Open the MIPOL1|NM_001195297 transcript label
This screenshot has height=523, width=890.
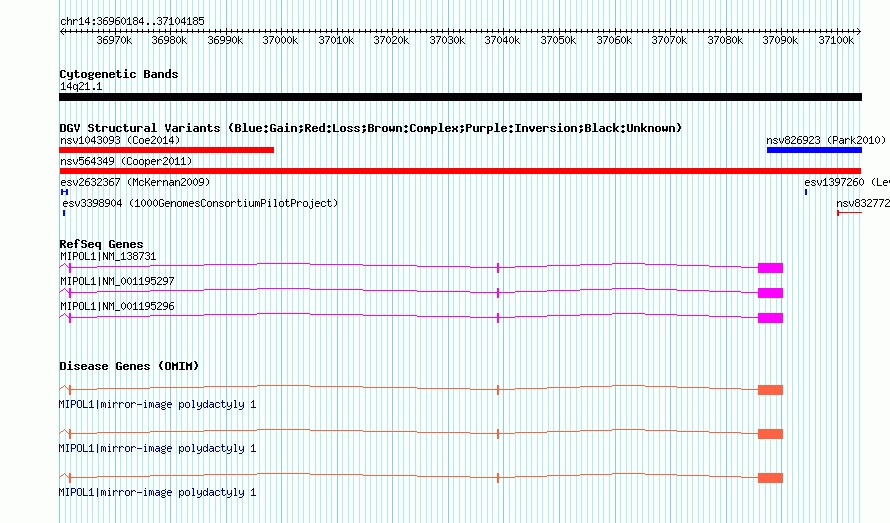point(117,282)
